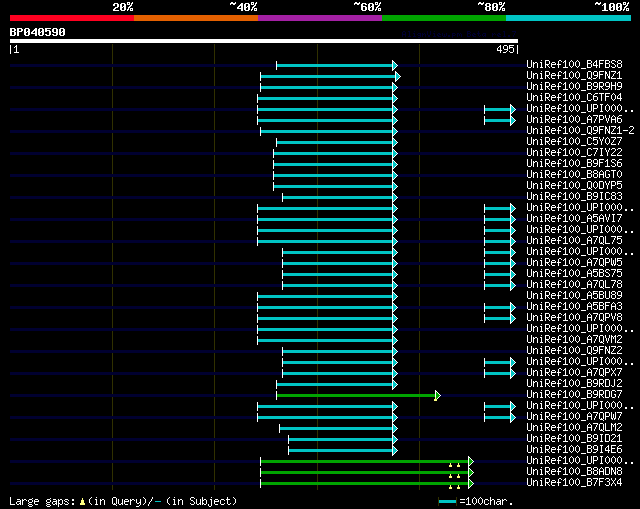Click the yellow gap triangle in the Large gaps legend
This screenshot has width=640, height=509.
pos(82,502)
